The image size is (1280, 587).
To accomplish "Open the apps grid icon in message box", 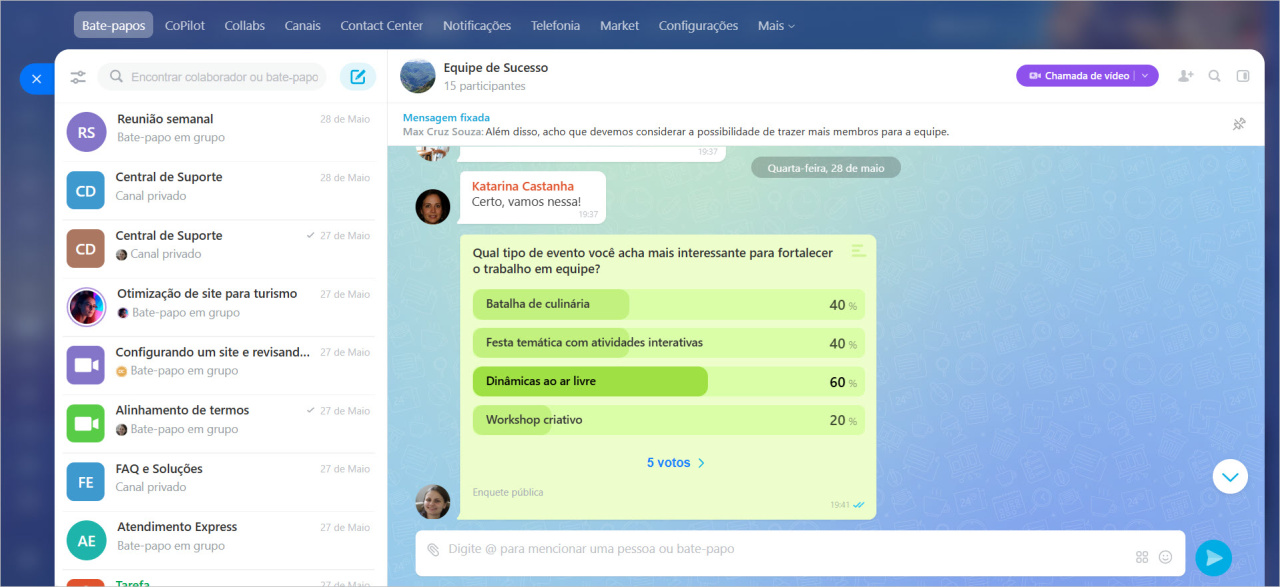I will (x=1142, y=557).
